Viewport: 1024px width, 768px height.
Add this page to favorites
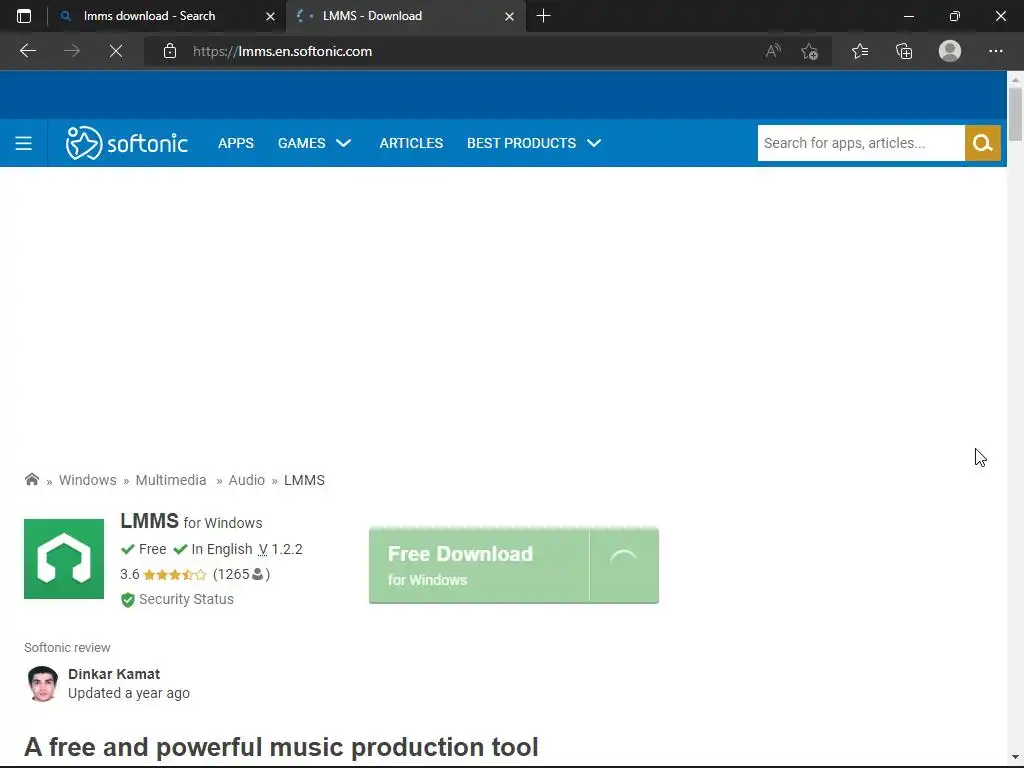[810, 51]
